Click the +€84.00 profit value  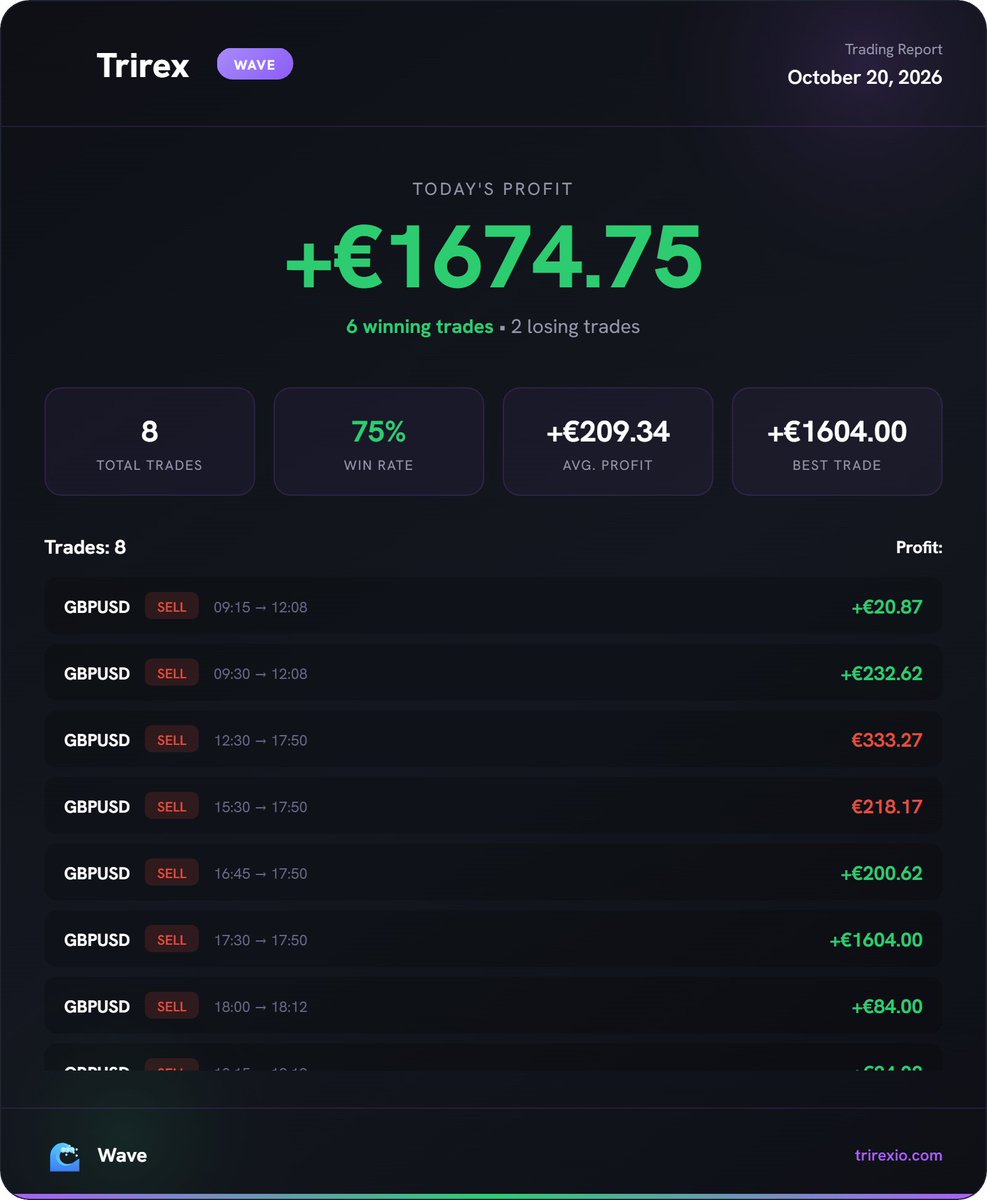point(887,1006)
